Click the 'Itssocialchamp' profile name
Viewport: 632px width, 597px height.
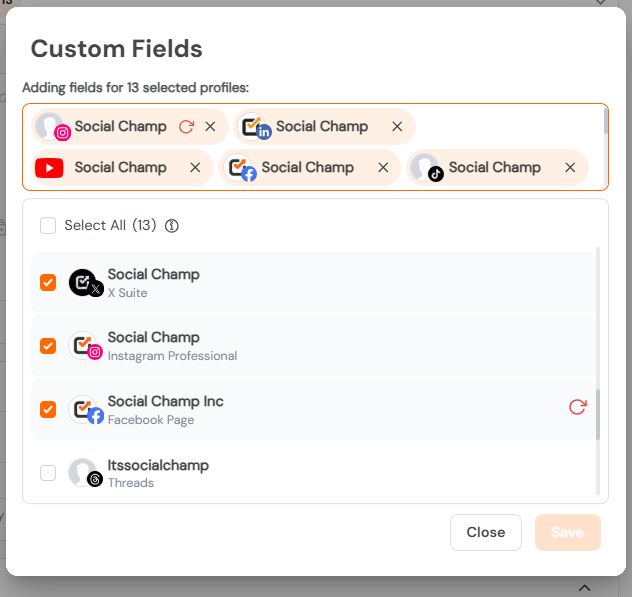click(158, 465)
